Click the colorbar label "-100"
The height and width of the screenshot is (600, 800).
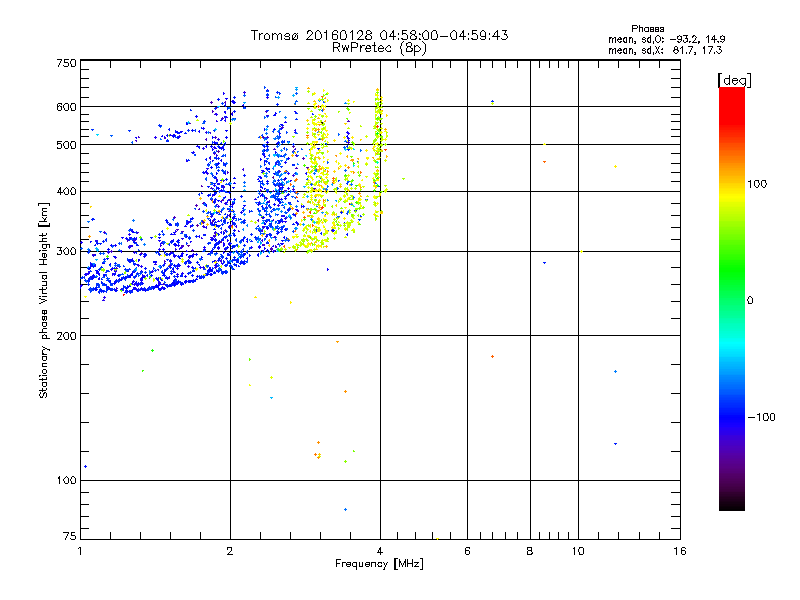(761, 417)
